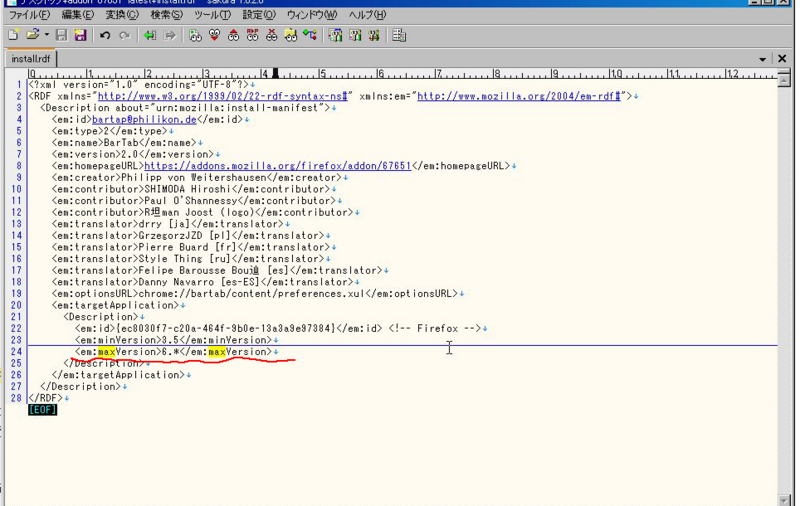Click the grey save floppy disk icon
Image resolution: width=800 pixels, height=506 pixels.
point(62,35)
